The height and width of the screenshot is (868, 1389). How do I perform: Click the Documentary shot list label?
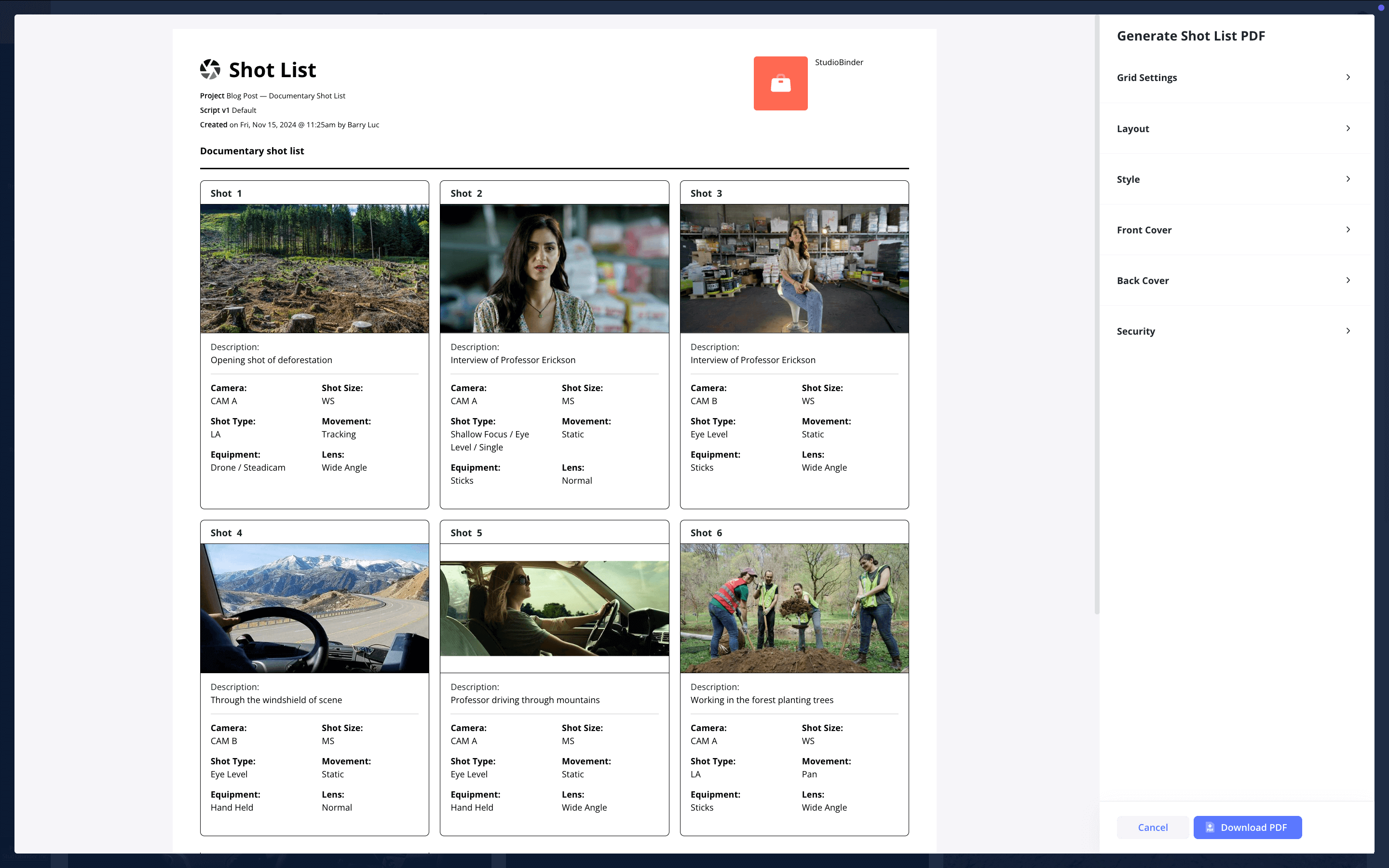click(252, 150)
